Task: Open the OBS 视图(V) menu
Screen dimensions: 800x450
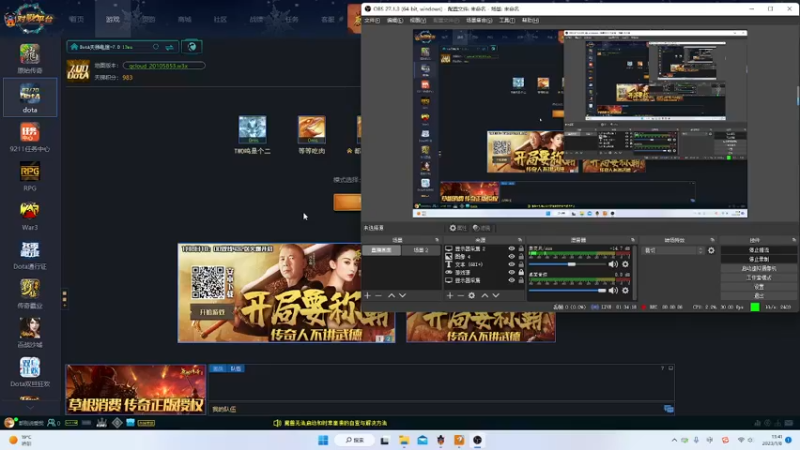Action: click(417, 20)
